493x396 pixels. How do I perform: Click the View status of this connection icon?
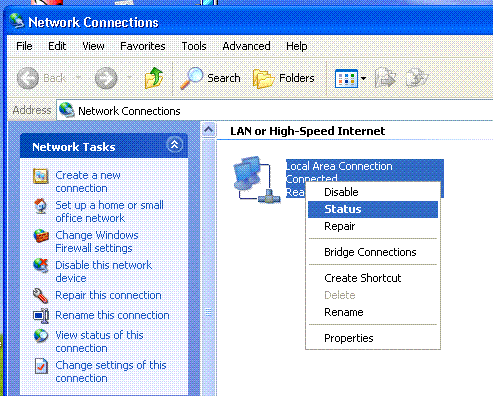click(41, 336)
